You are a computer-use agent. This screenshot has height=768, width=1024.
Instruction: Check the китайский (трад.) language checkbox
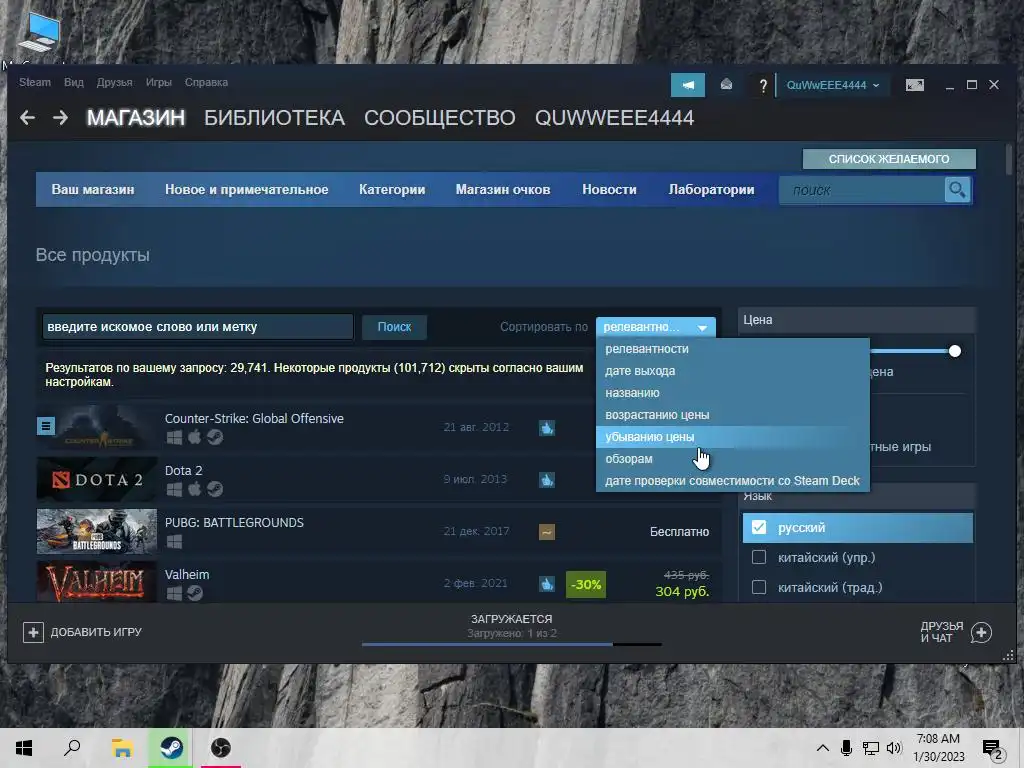759,587
